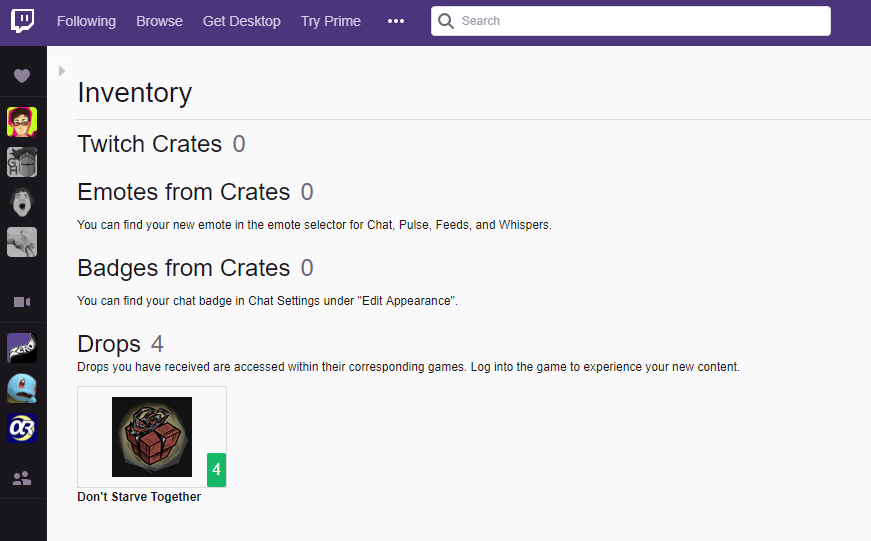The image size is (871, 541).
Task: Click the Don't Starve Together drop thumbnail
Action: (152, 437)
